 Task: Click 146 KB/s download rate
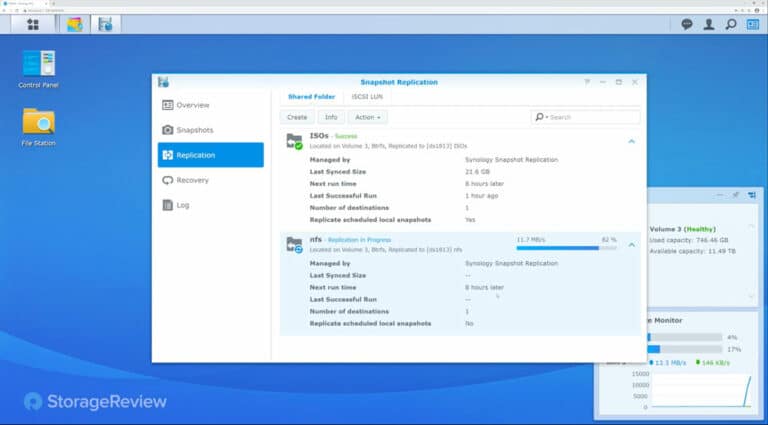point(715,363)
